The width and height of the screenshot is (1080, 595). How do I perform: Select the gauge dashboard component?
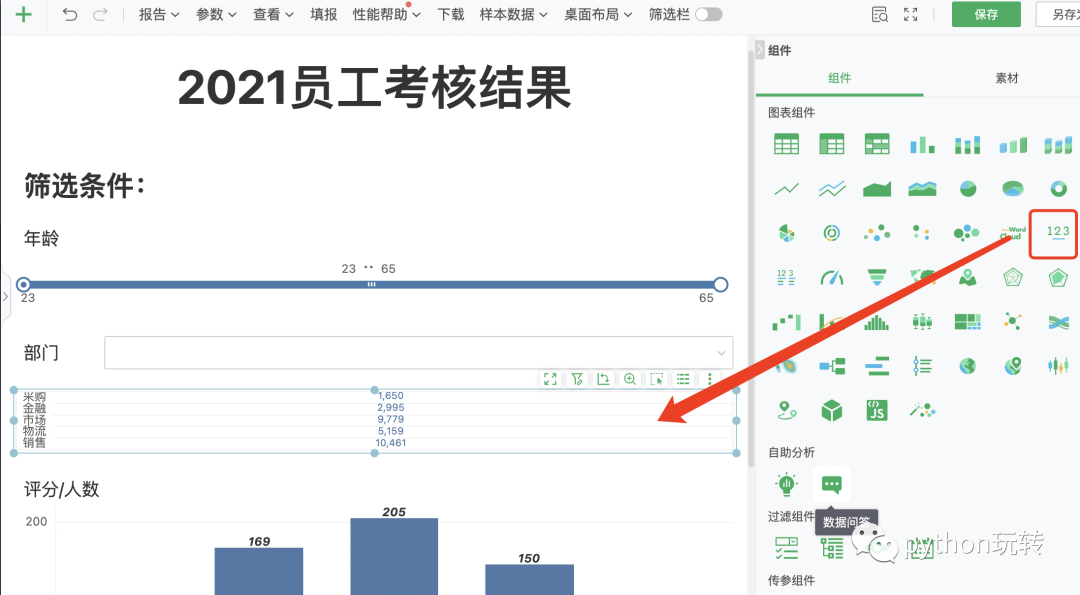click(832, 278)
